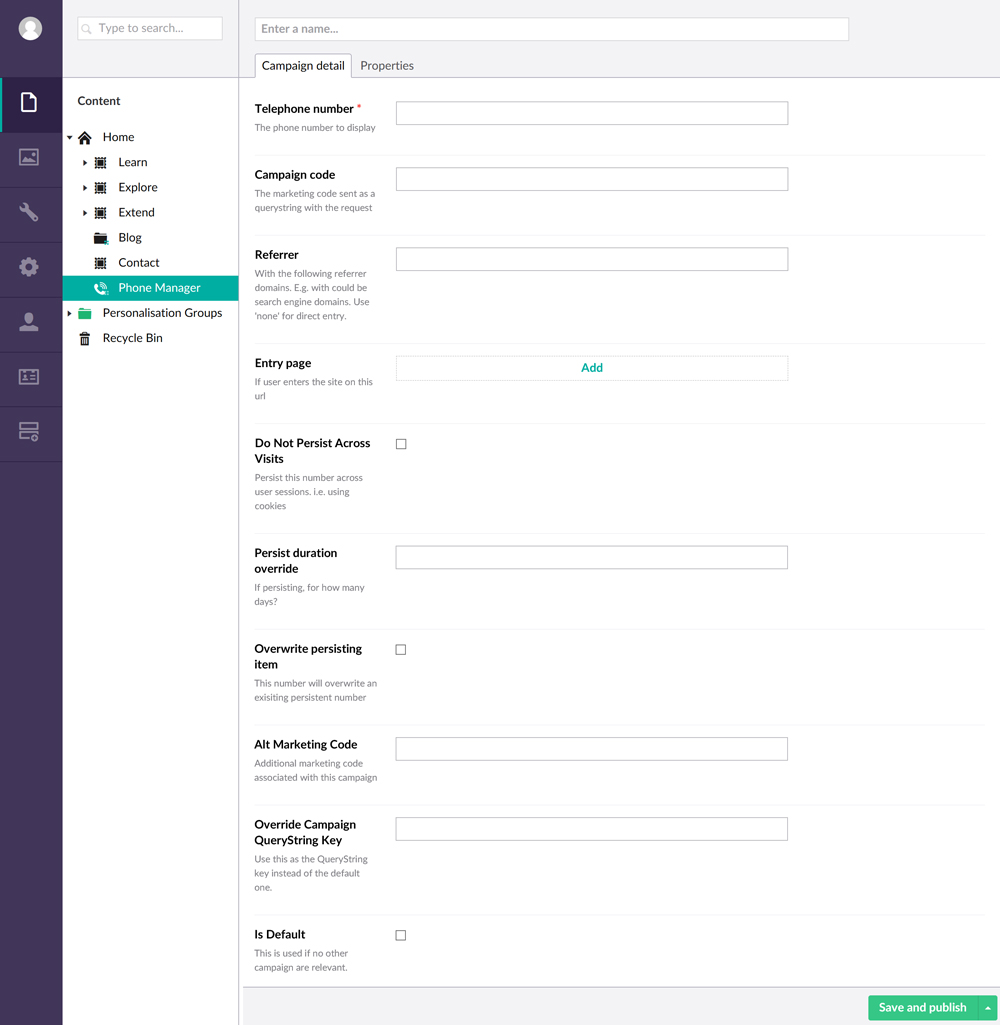Click the Save and publish button

[922, 1008]
